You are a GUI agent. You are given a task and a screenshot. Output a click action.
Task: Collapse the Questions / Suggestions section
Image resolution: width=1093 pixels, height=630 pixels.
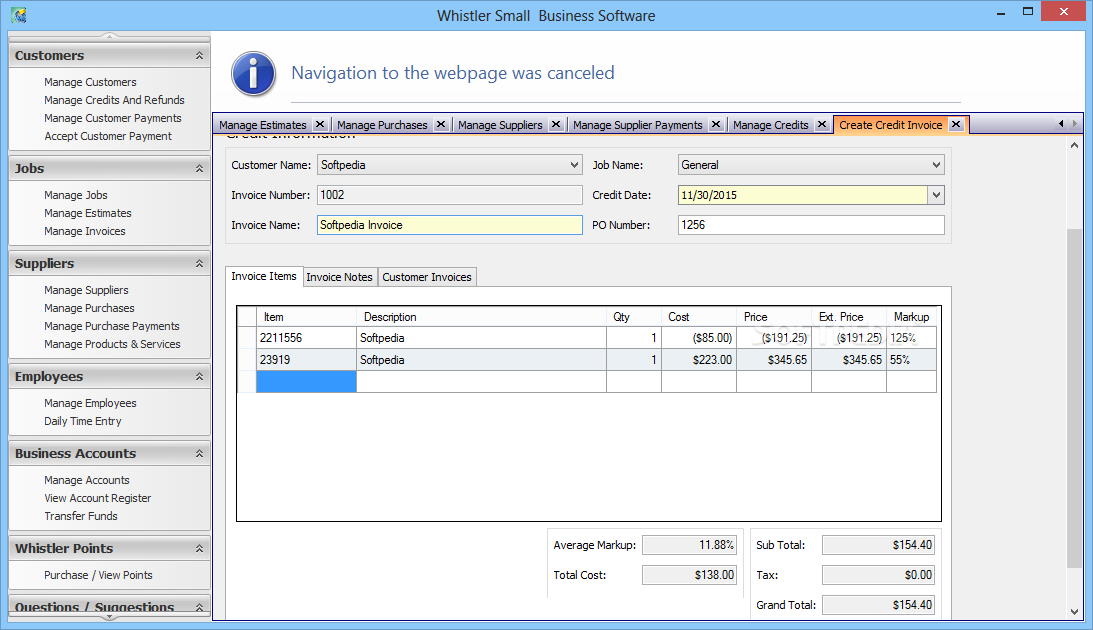[x=199, y=607]
